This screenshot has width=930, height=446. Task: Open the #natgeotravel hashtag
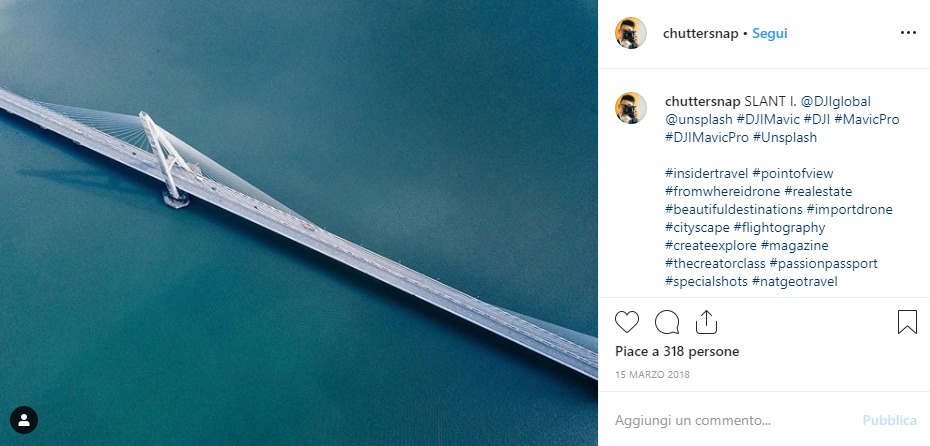pos(795,281)
